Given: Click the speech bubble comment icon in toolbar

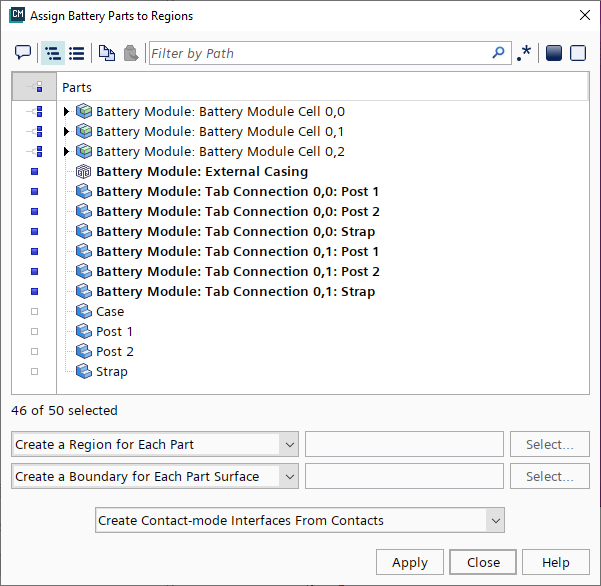Looking at the screenshot, I should point(23,53).
